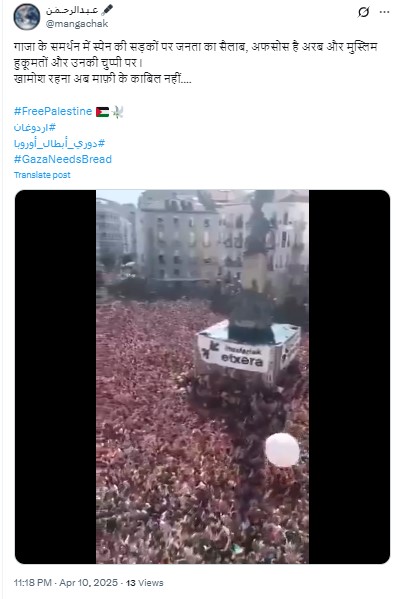
Task: Open the three-dot more options menu
Action: tap(384, 12)
